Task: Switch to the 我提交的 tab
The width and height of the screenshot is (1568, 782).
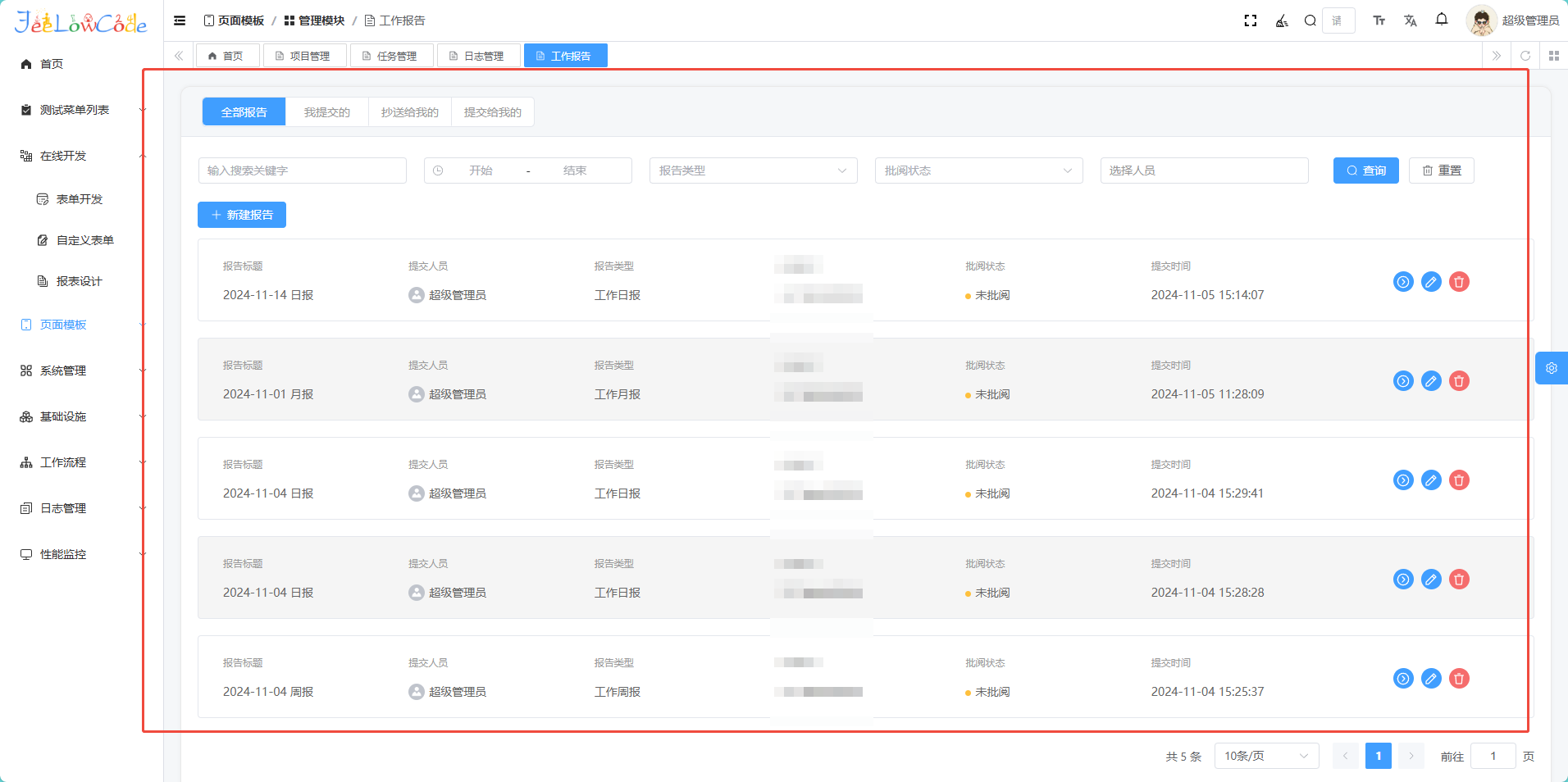Action: coord(326,112)
